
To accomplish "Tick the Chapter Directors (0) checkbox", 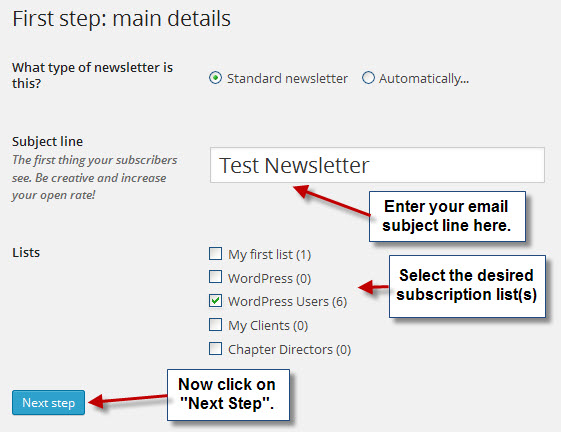I will [215, 349].
